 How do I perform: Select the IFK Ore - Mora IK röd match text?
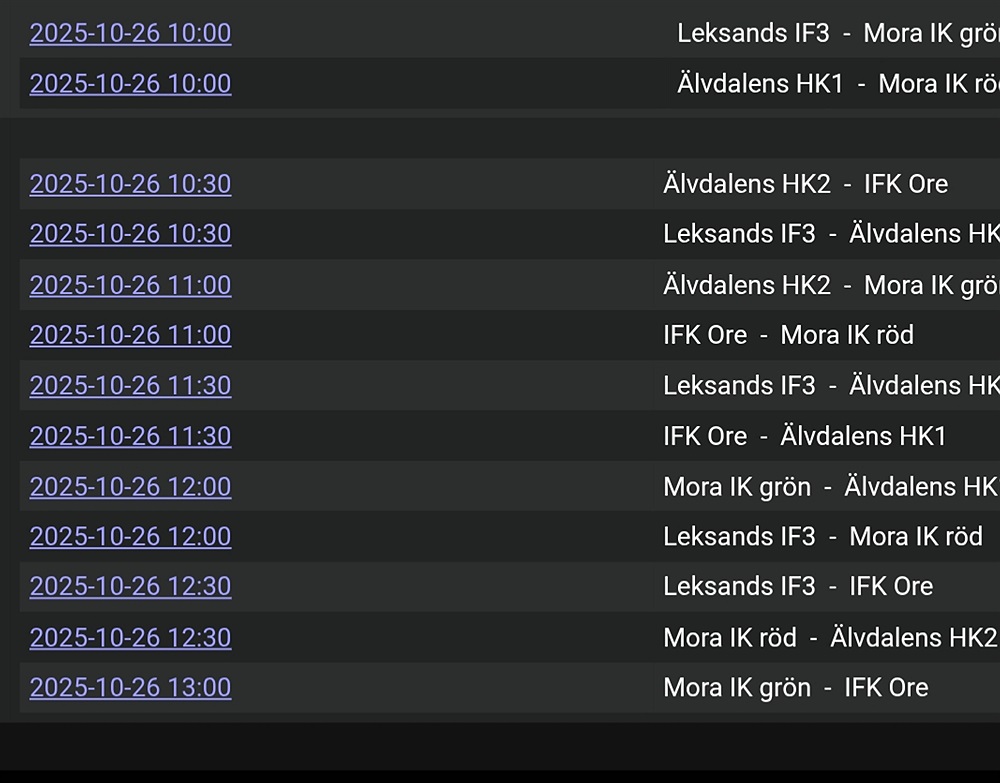pyautogui.click(x=788, y=335)
